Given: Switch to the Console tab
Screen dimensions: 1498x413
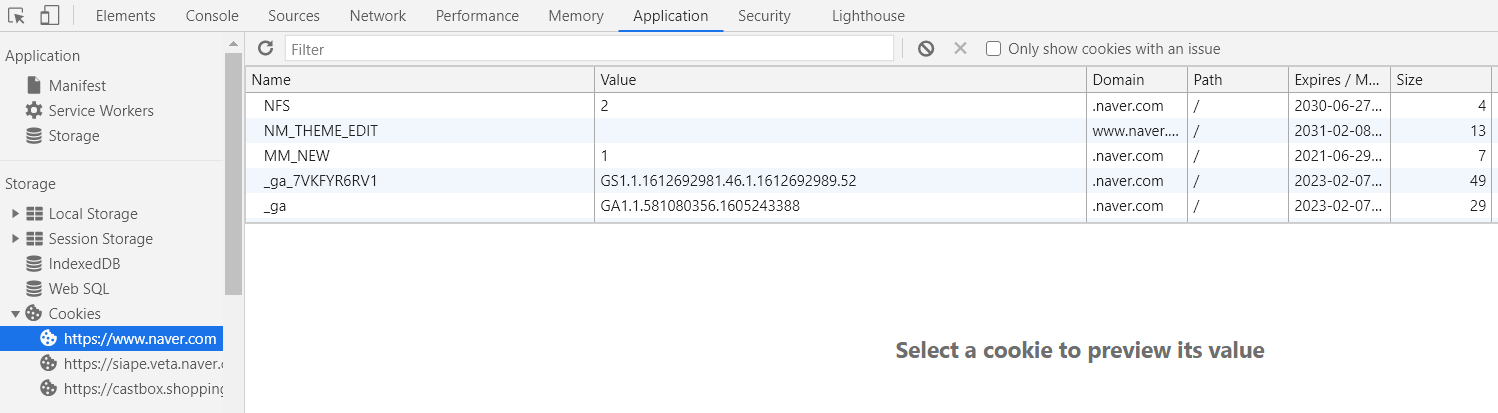Looking at the screenshot, I should tap(212, 16).
